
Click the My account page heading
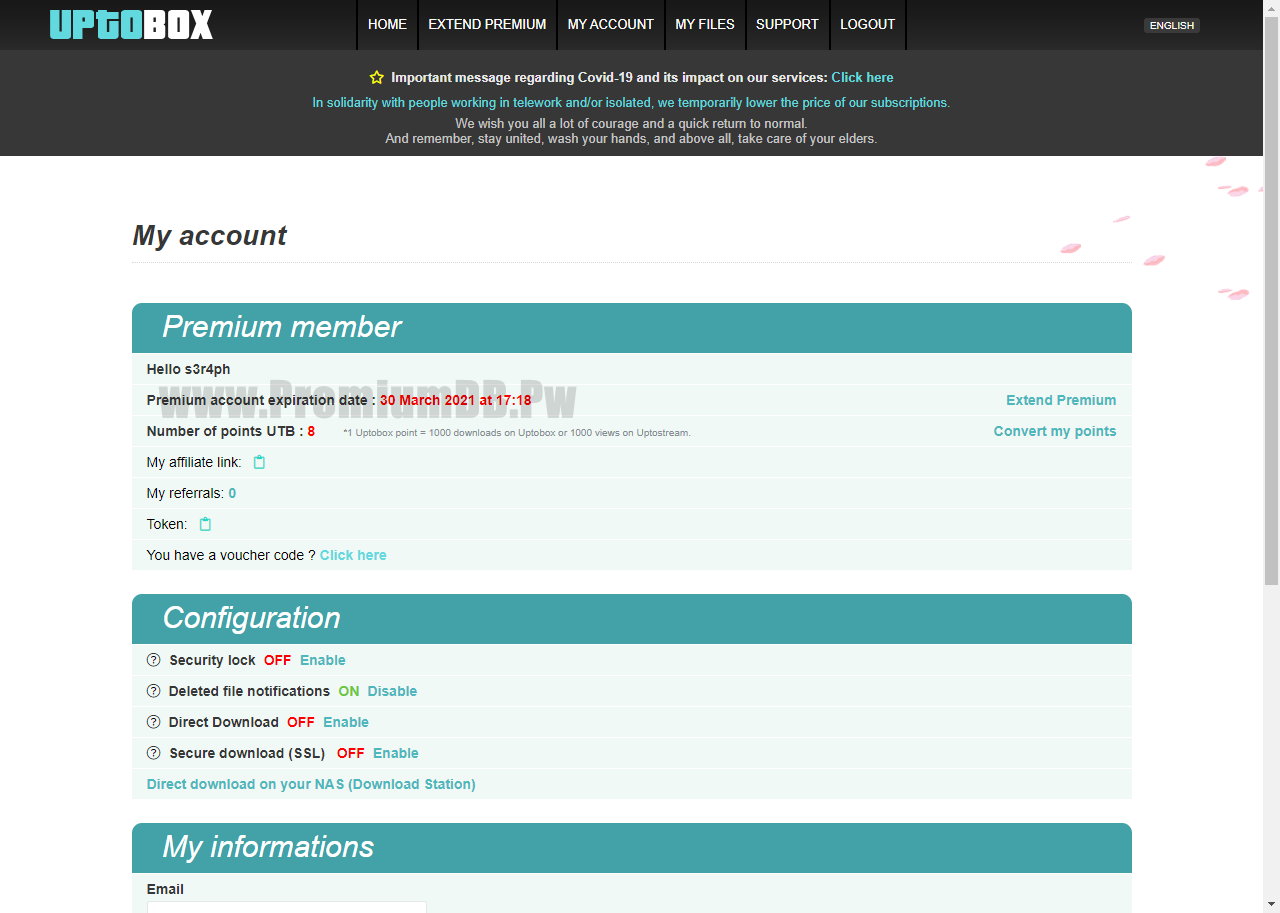209,236
